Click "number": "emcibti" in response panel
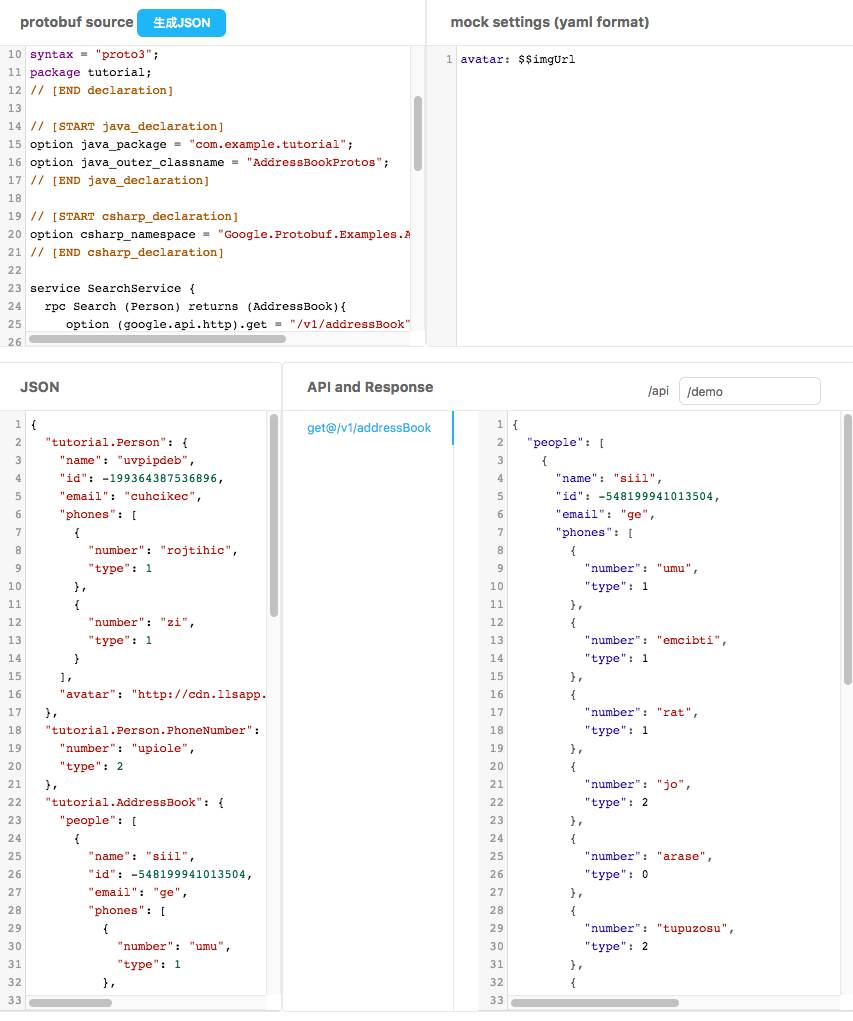This screenshot has height=1021, width=853. pyautogui.click(x=656, y=640)
